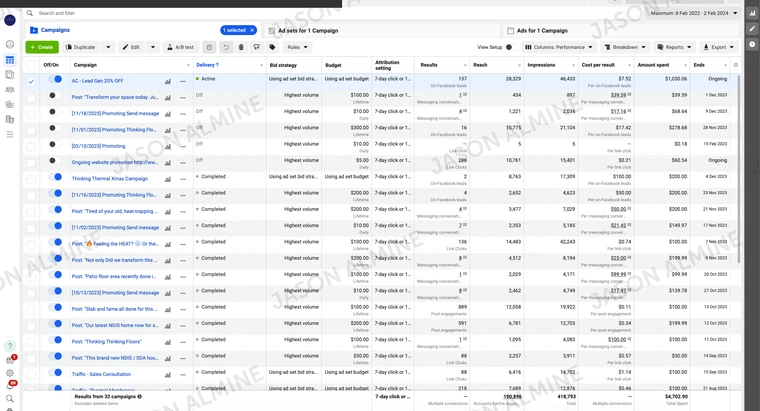The width and height of the screenshot is (760, 411).
Task: Delete the selected campaign with trash icon
Action: (241, 47)
